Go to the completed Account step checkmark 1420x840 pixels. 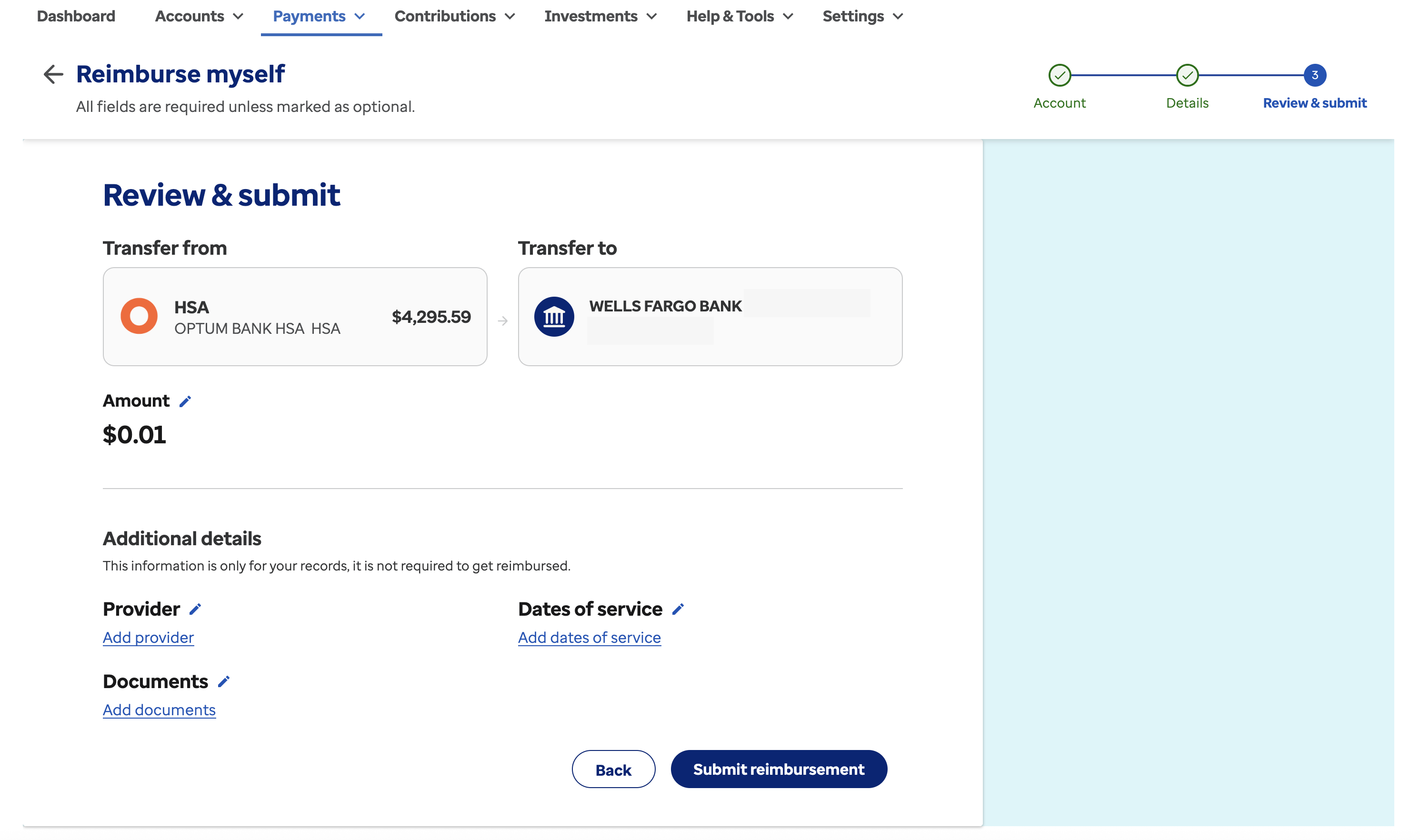1060,75
